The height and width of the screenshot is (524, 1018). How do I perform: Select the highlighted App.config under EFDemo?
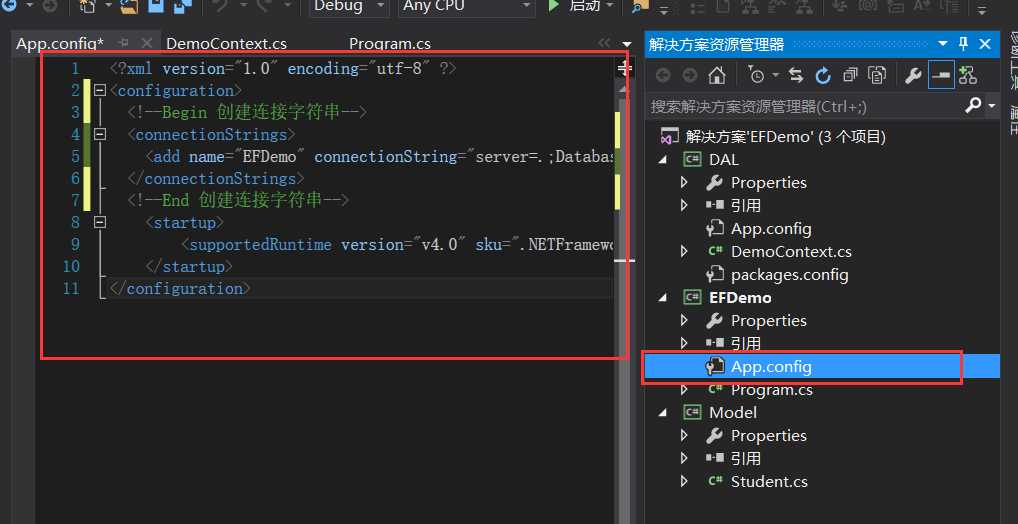771,367
